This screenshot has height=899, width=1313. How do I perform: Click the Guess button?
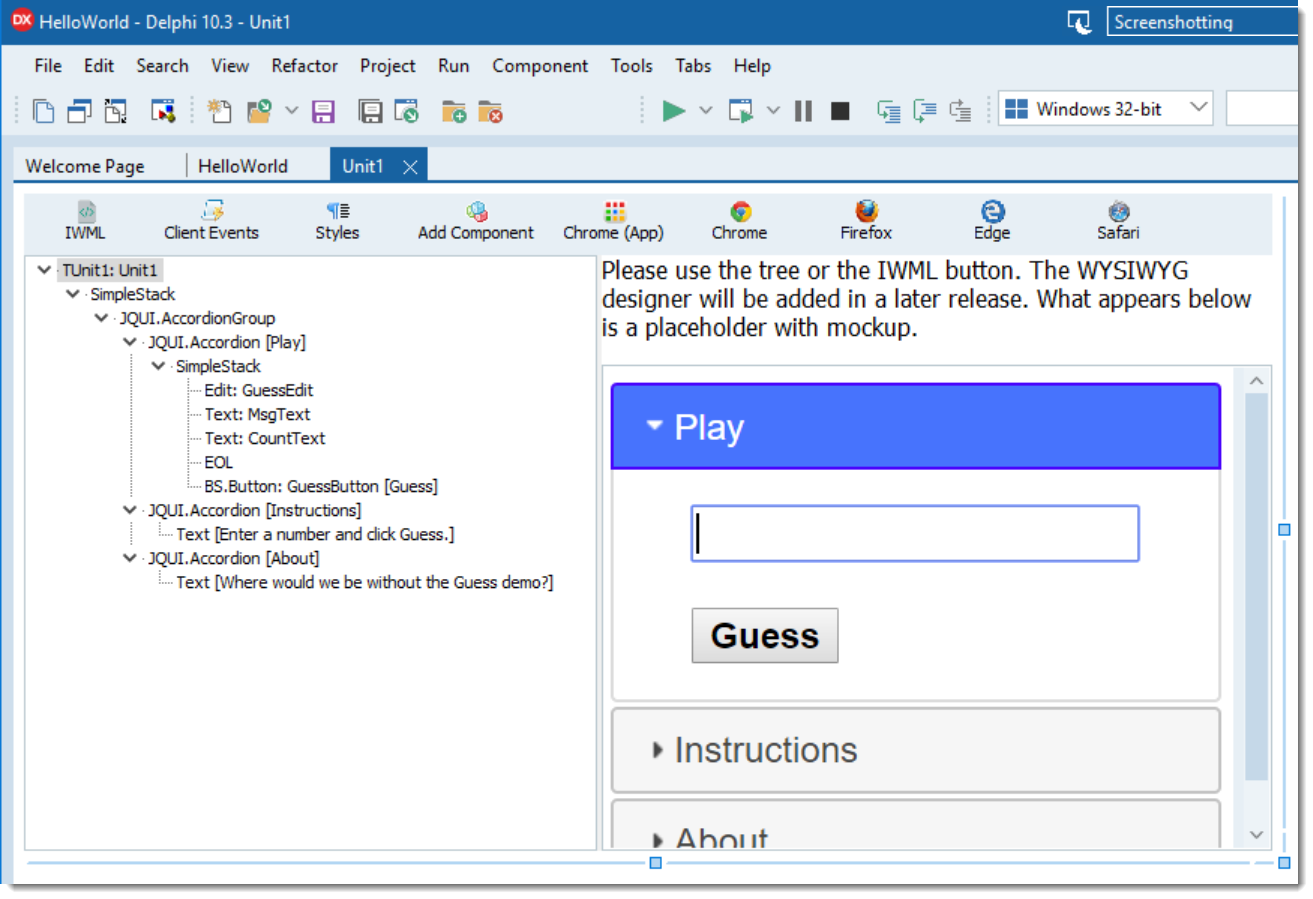pos(765,636)
